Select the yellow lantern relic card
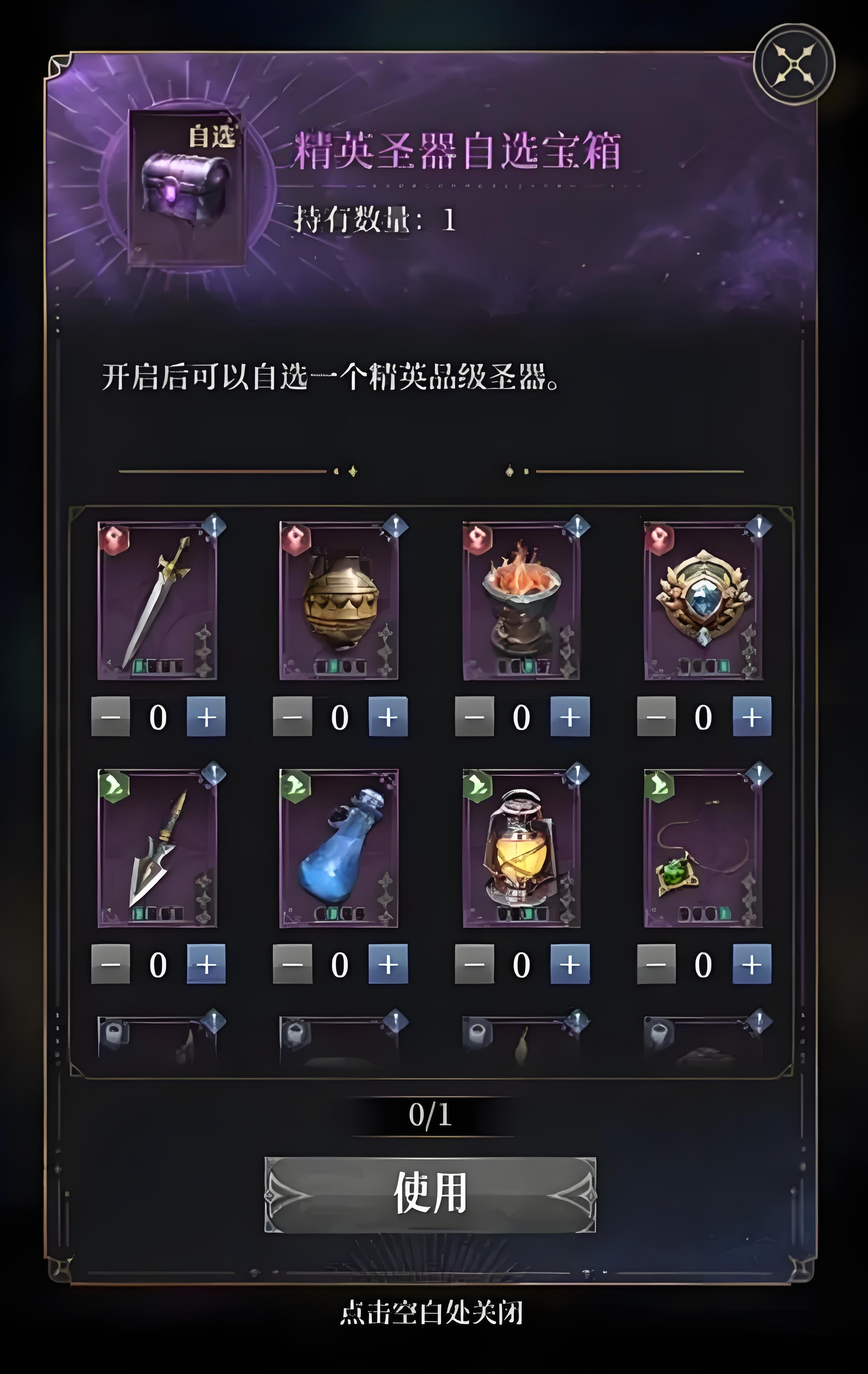 click(521, 848)
